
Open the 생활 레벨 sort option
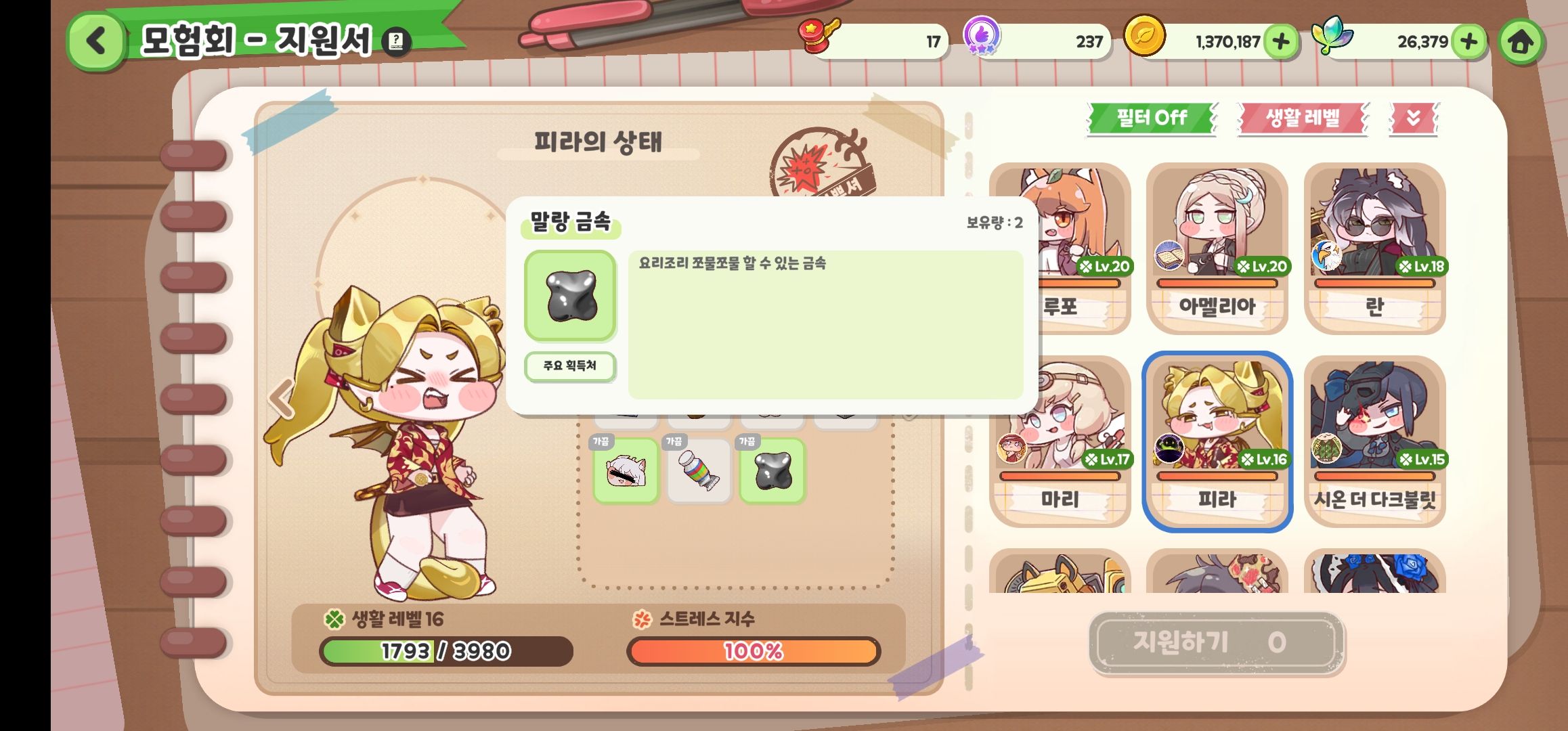click(x=1303, y=118)
